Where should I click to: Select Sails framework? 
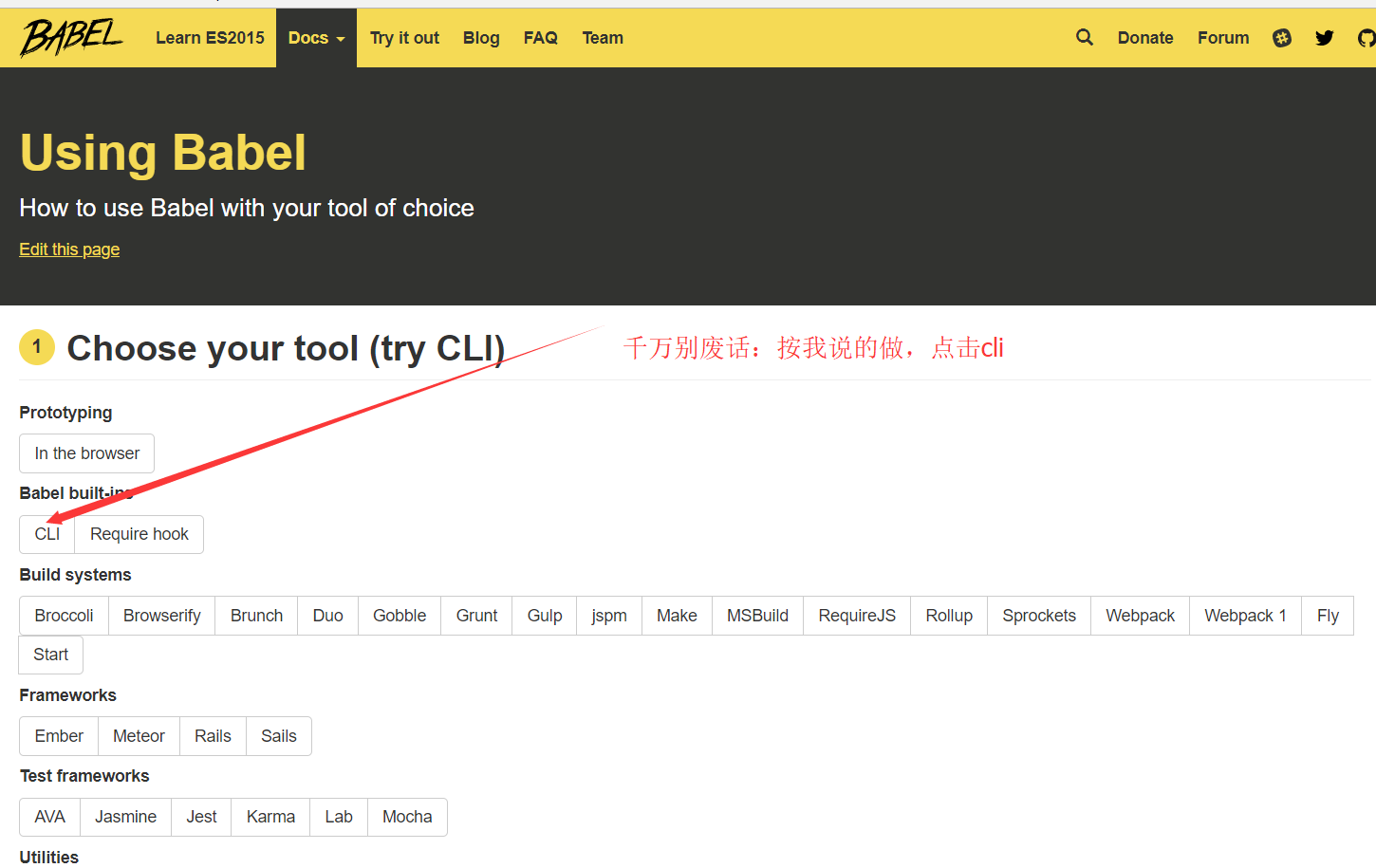coord(279,736)
